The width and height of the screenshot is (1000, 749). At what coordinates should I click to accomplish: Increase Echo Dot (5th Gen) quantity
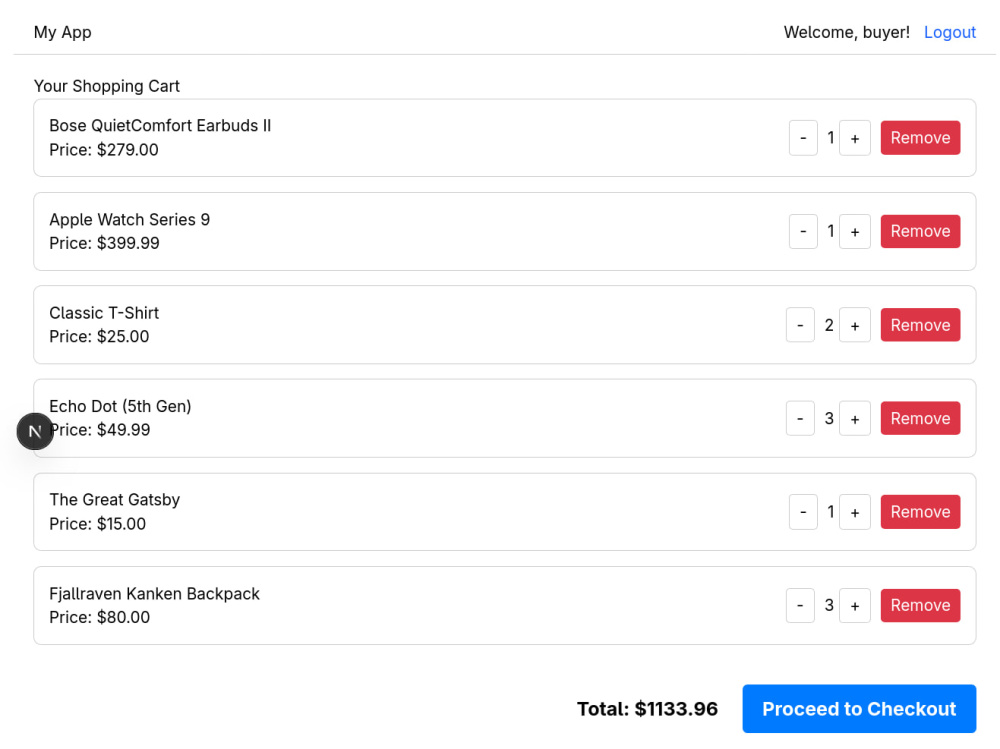click(855, 419)
